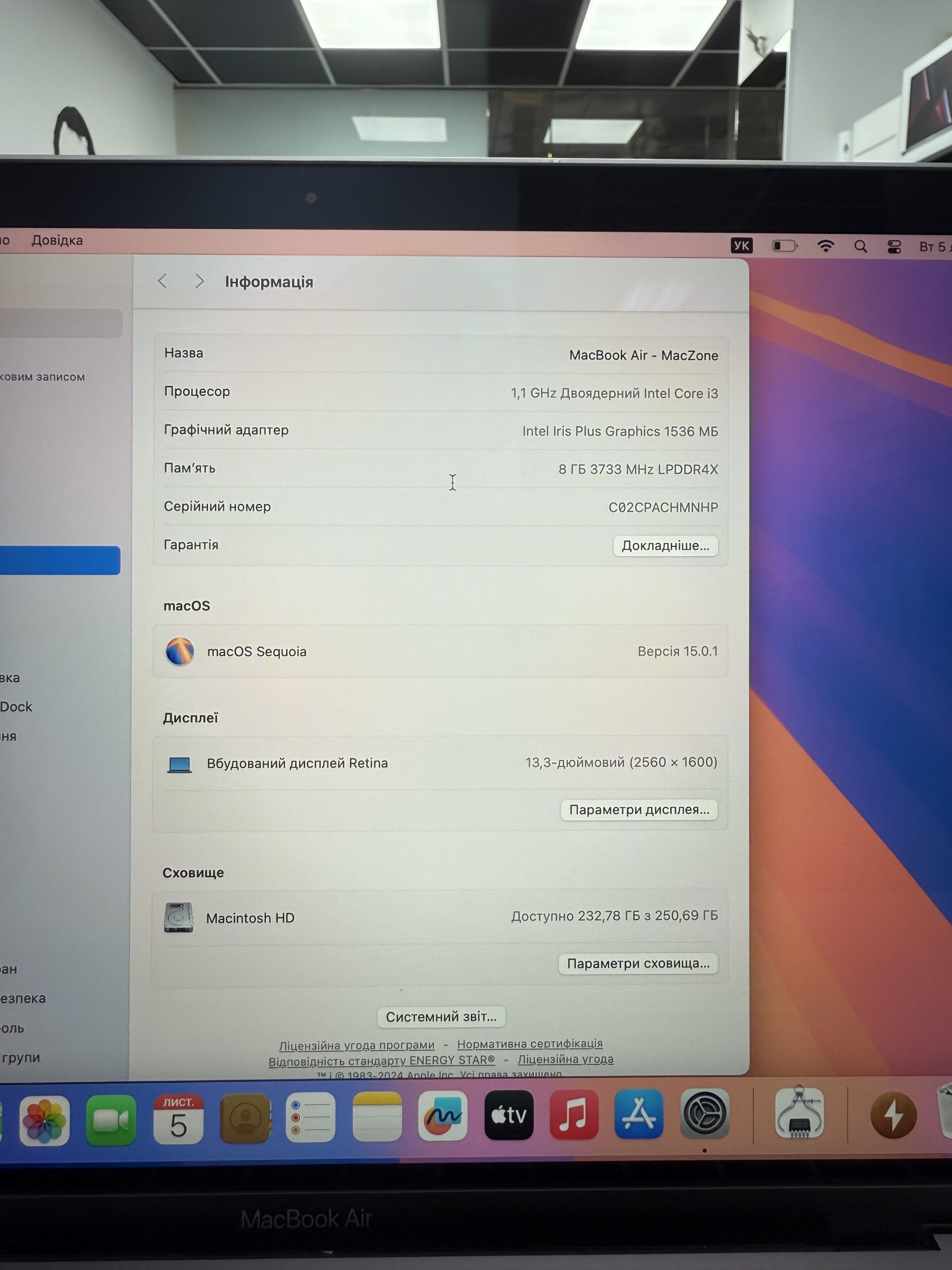Click the serial number C02CPACHMNHP

(663, 508)
